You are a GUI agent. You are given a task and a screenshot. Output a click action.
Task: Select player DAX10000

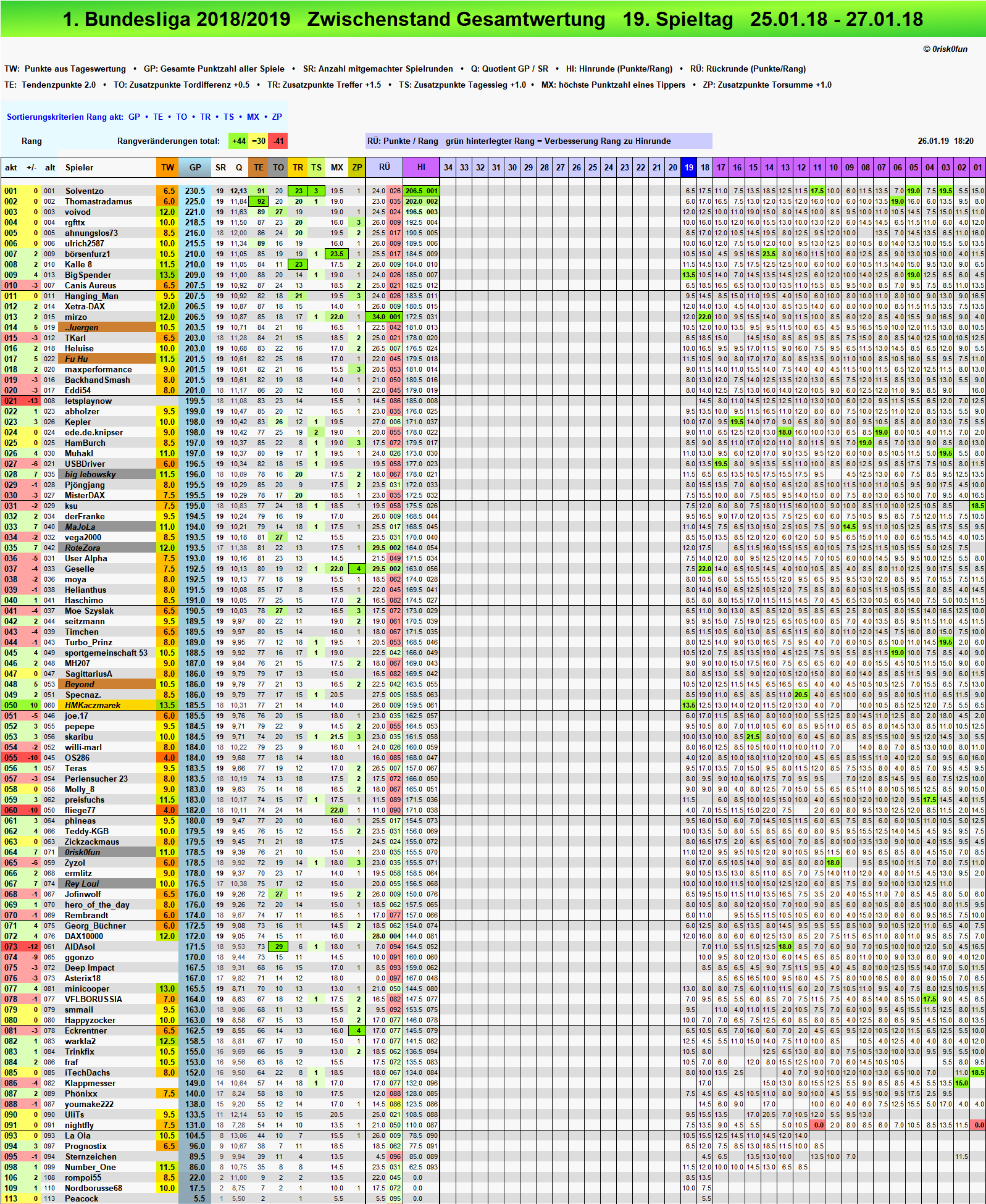(84, 936)
